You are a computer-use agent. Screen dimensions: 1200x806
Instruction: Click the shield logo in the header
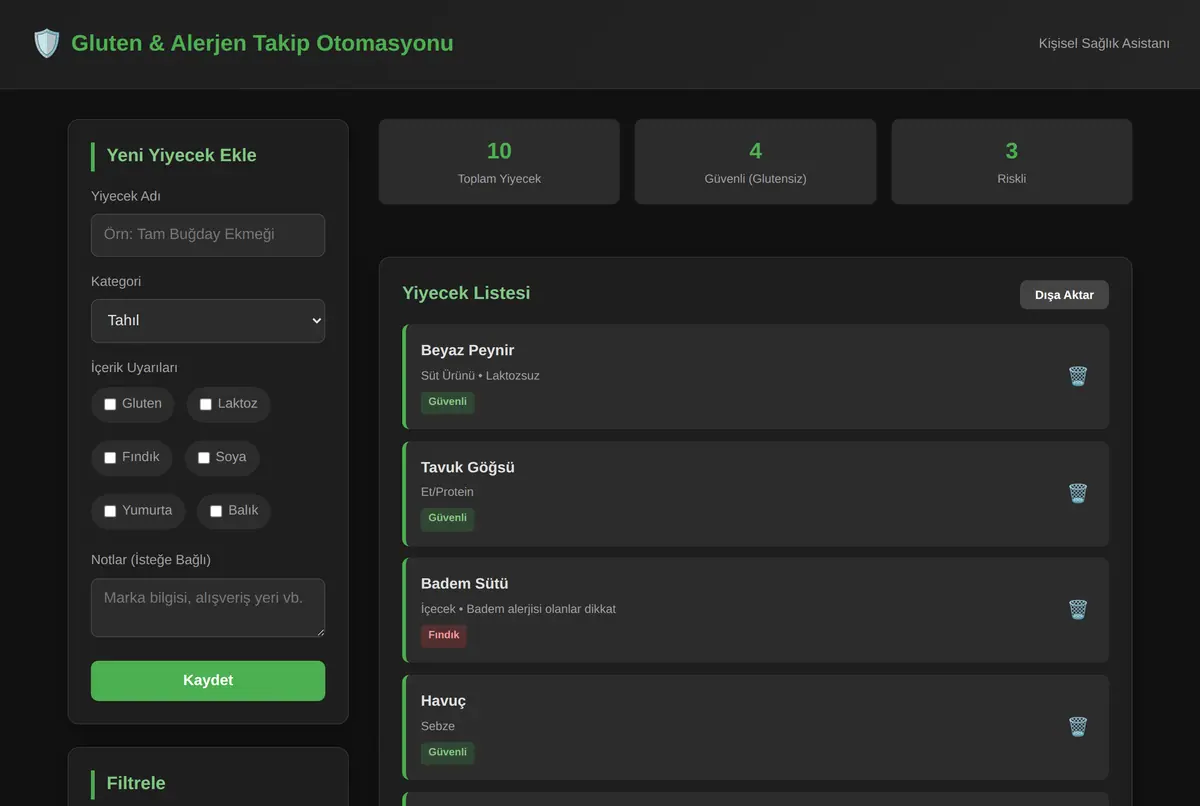click(x=47, y=43)
